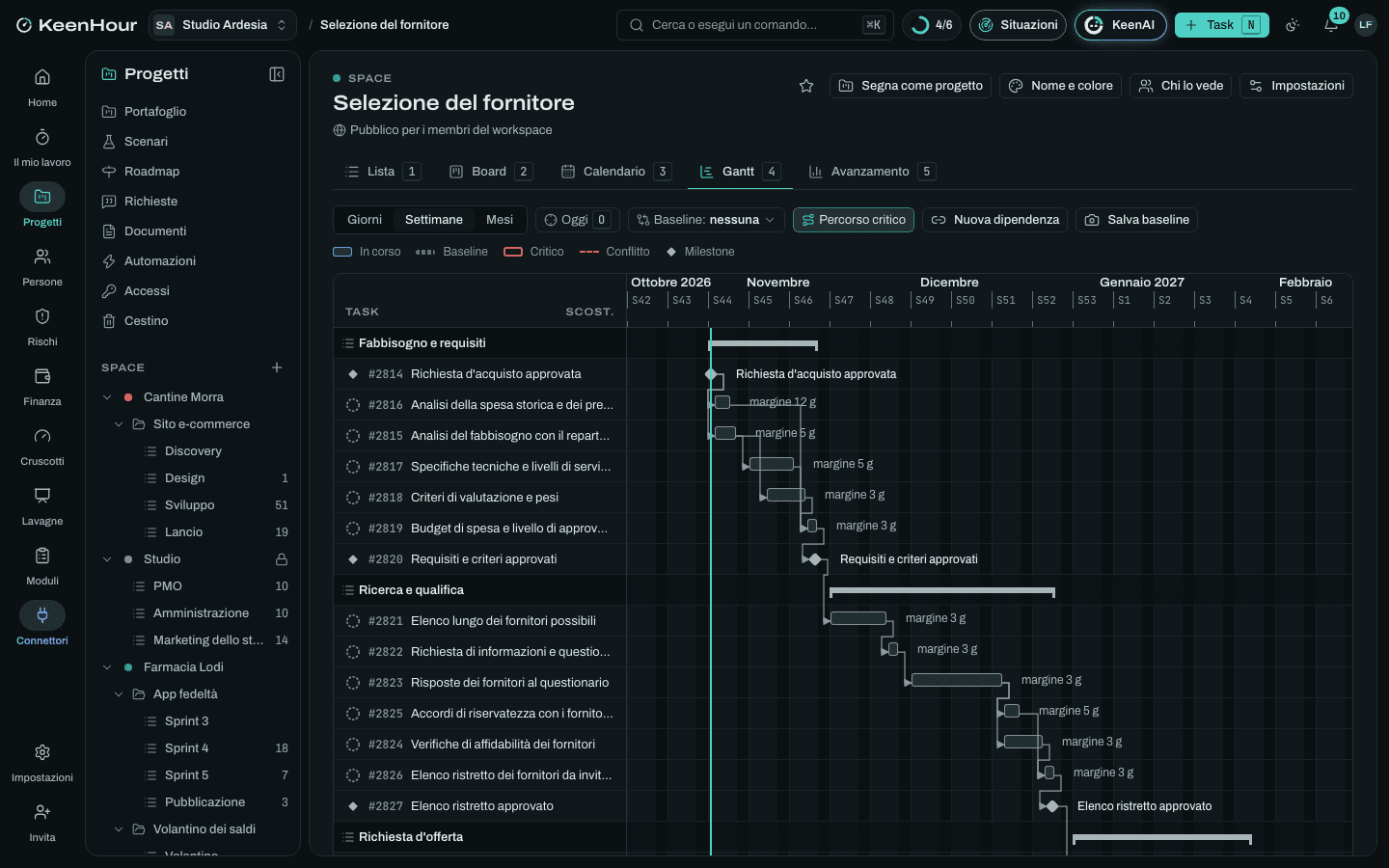
Task: Star the Selezione del fornitore space
Action: (806, 86)
